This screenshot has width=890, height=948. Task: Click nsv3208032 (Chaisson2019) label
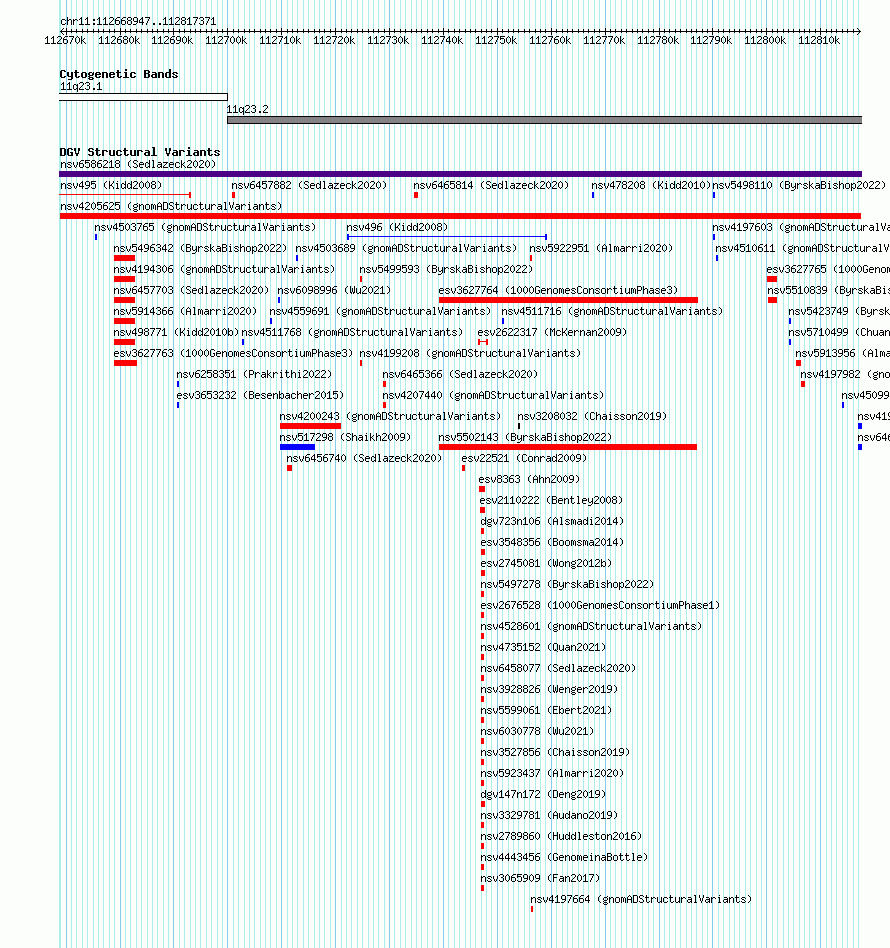pos(592,417)
